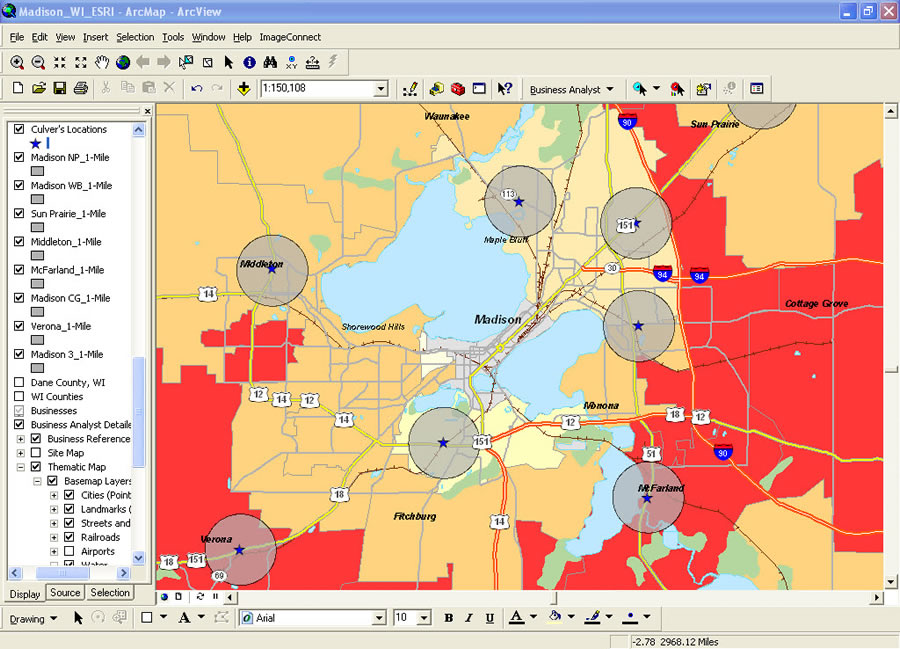Launch the Editor toolbar pencil icon
The height and width of the screenshot is (649, 900).
tap(409, 89)
